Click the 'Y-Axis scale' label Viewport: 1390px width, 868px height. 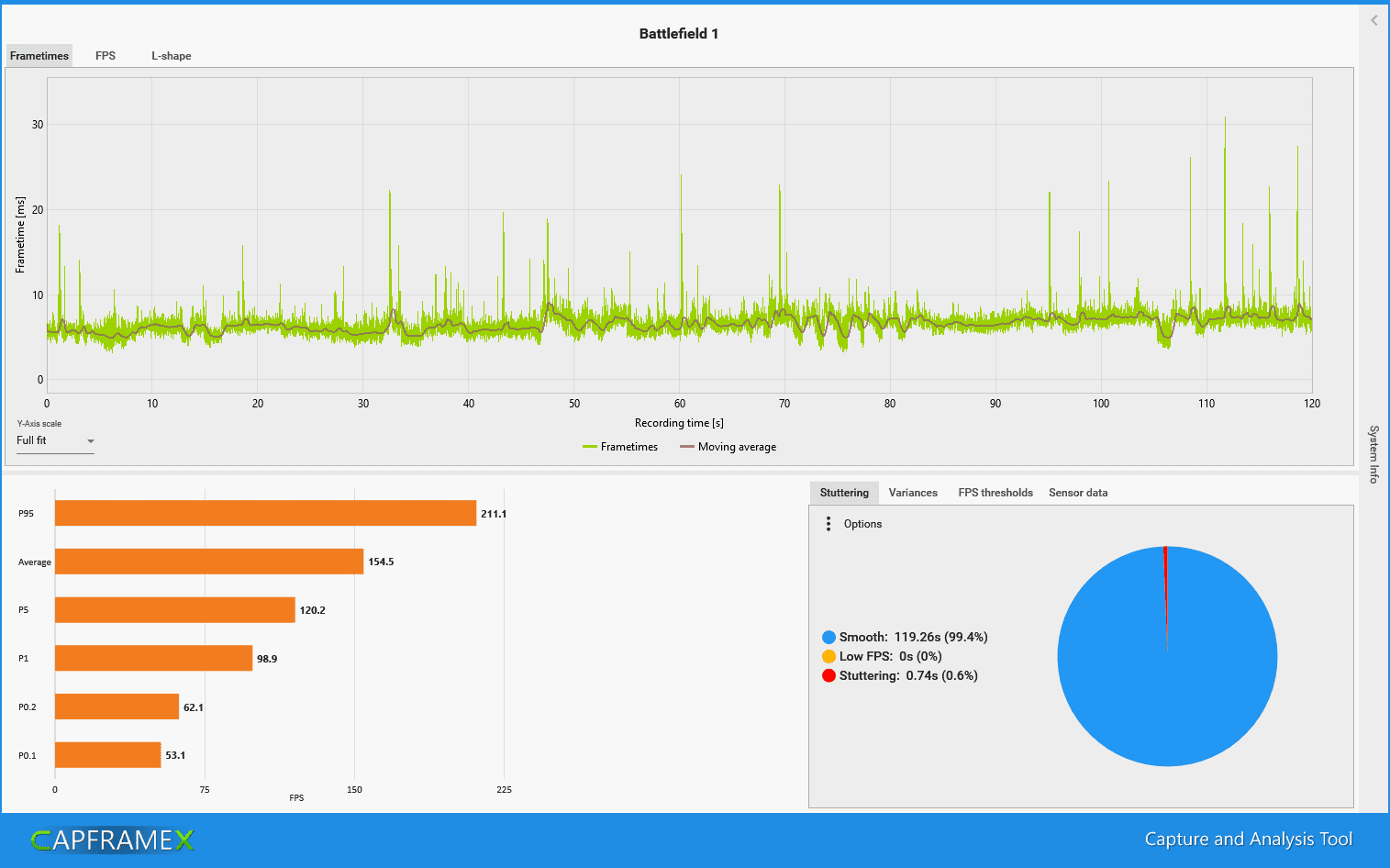[x=39, y=424]
